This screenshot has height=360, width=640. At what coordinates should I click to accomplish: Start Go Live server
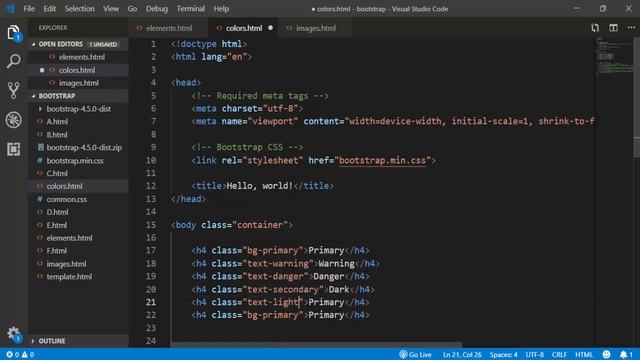415,354
